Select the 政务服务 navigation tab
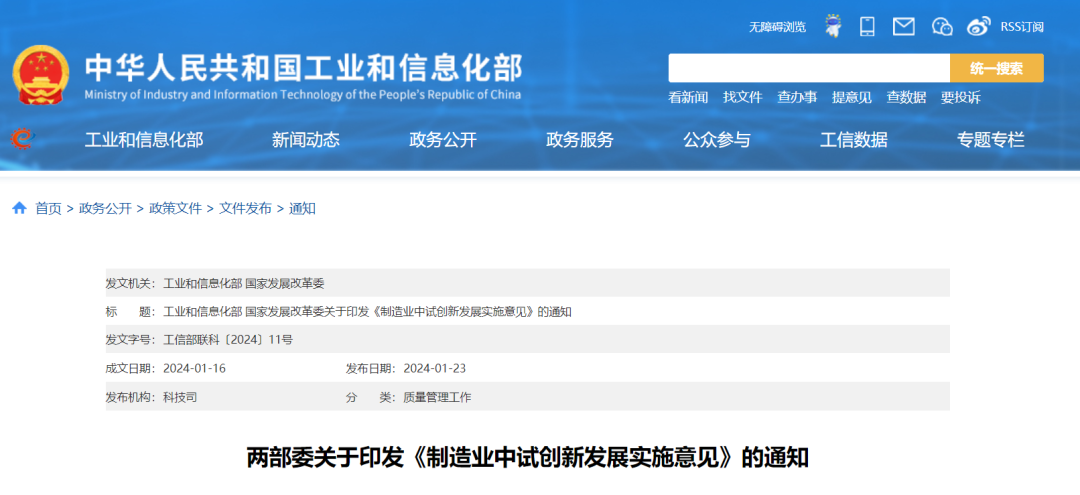The image size is (1080, 495). 579,140
